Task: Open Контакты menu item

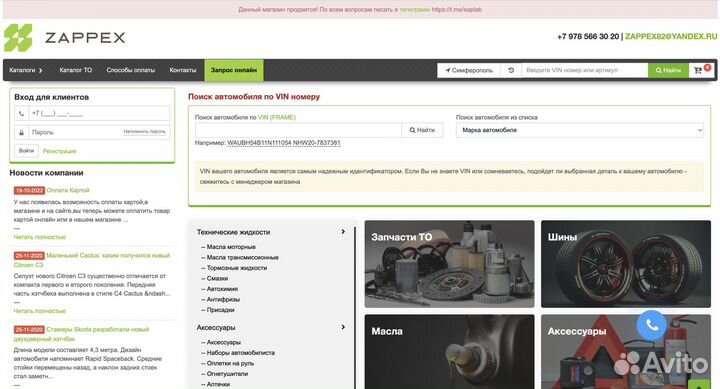Action: pos(182,70)
